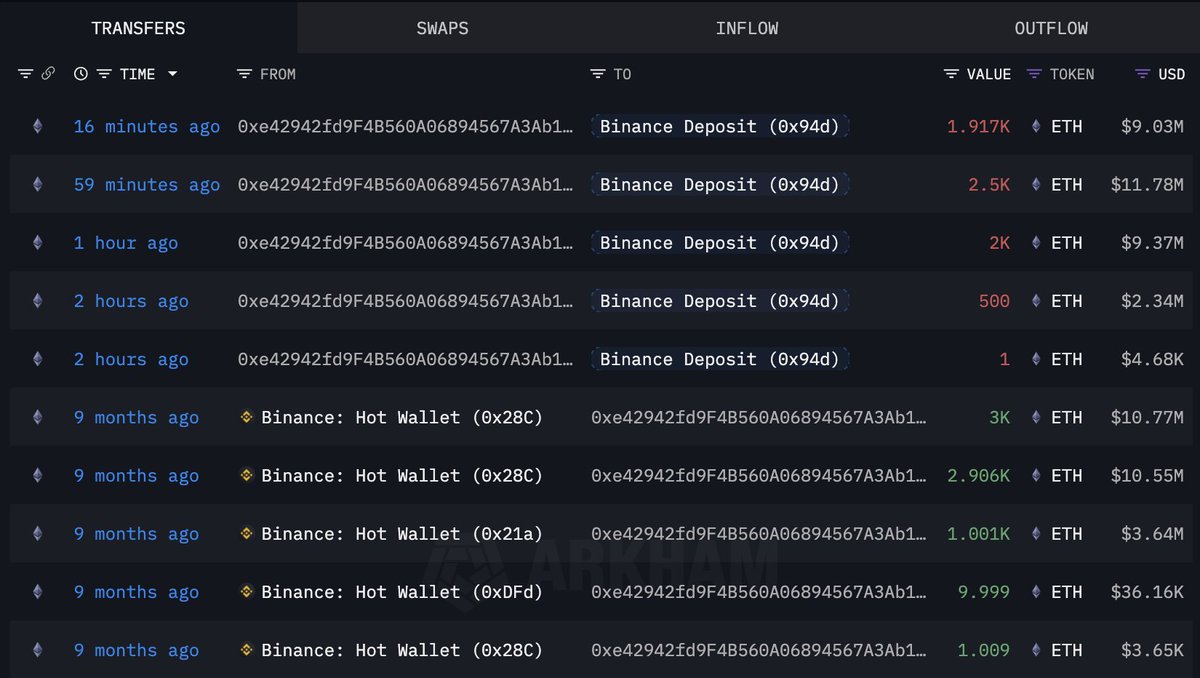Screen dimensions: 1200x678
Task: Open Binance: Hot Wallet (0xDFd) entity
Action: (x=402, y=592)
